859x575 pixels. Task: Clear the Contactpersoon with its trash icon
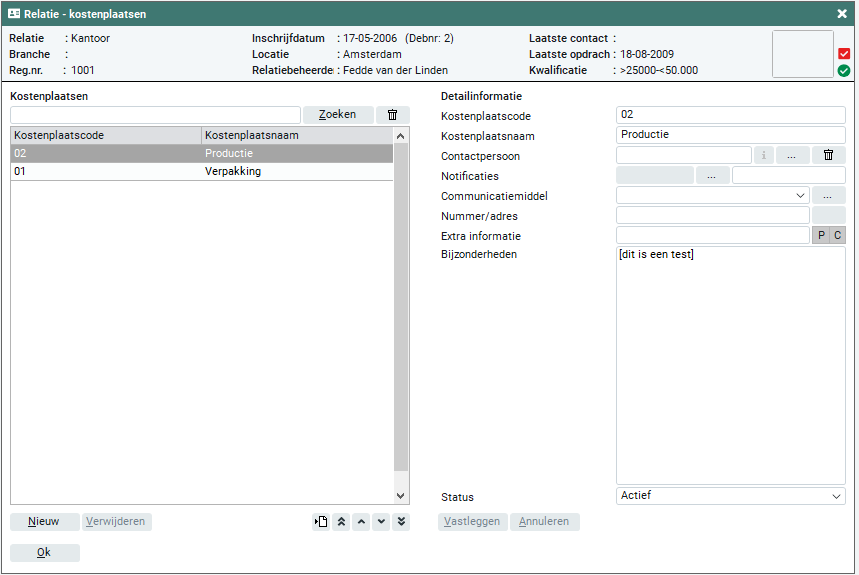(x=828, y=155)
